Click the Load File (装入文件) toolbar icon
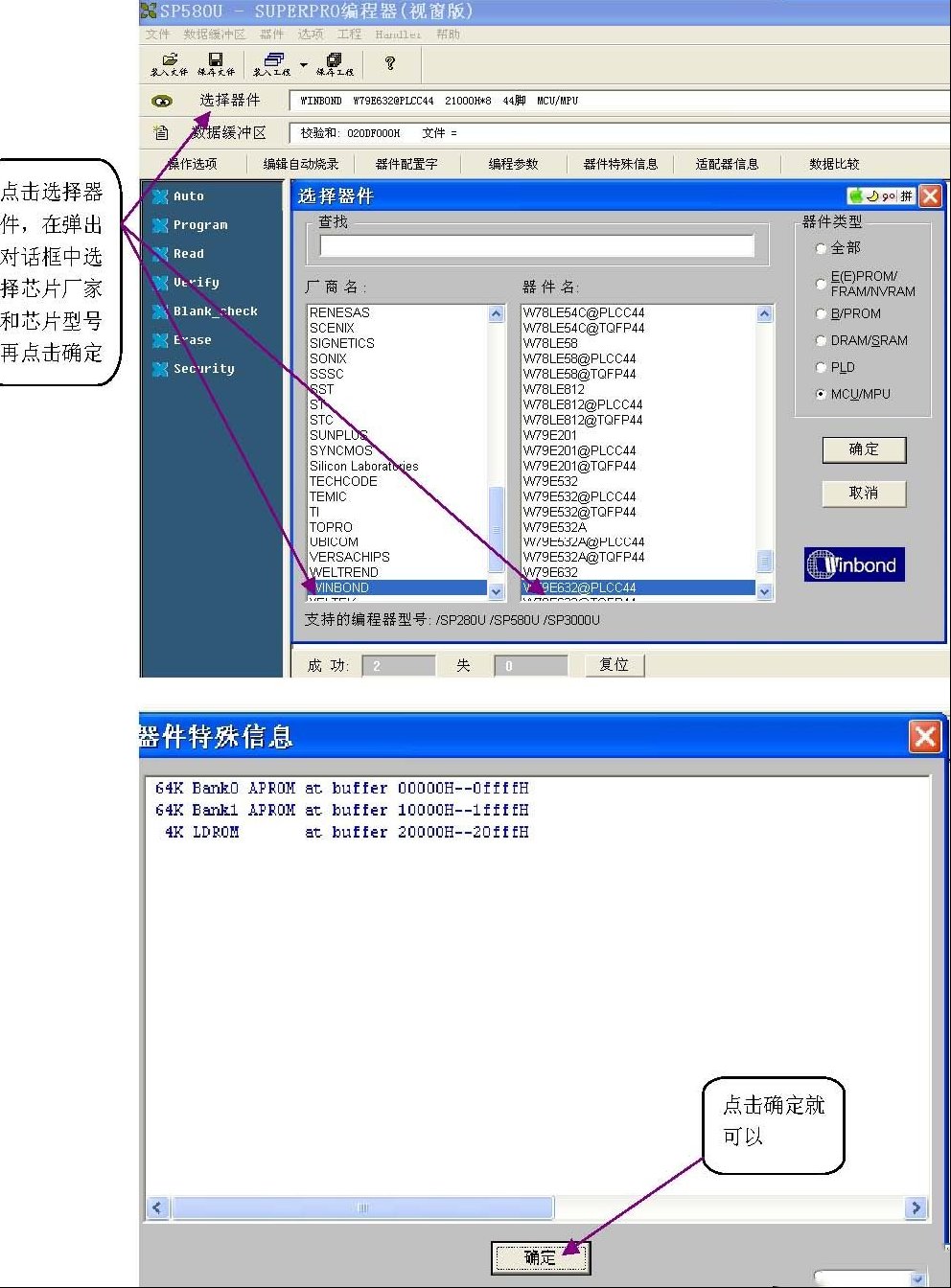The height and width of the screenshot is (1288, 951). [x=169, y=64]
